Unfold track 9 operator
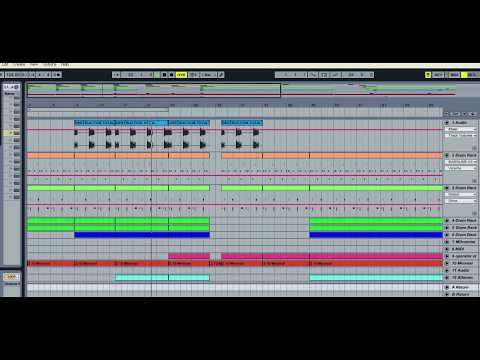 pyautogui.click(x=447, y=256)
